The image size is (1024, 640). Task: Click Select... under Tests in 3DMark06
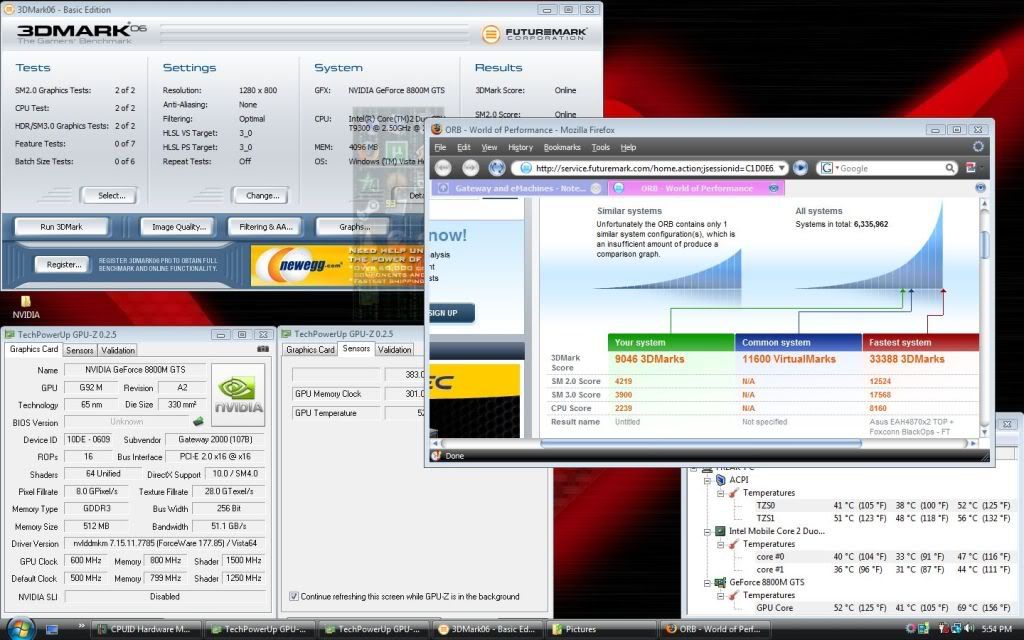pyautogui.click(x=111, y=195)
